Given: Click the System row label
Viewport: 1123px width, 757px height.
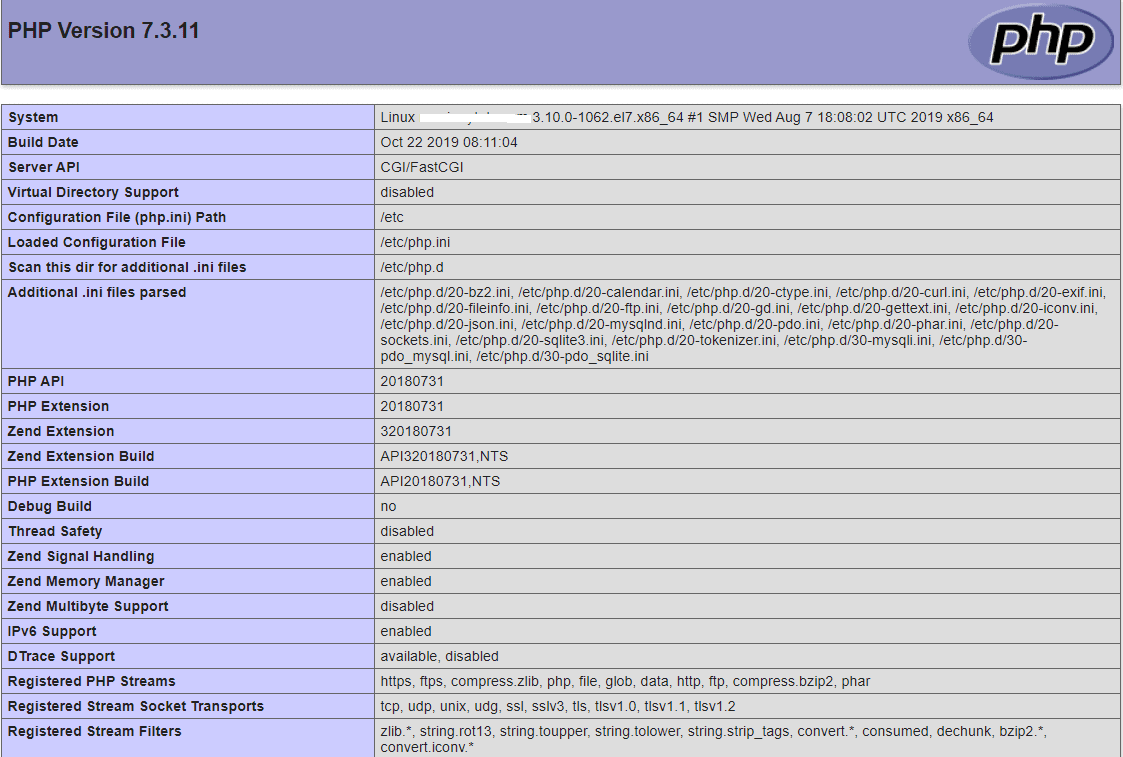Looking at the screenshot, I should [33, 117].
